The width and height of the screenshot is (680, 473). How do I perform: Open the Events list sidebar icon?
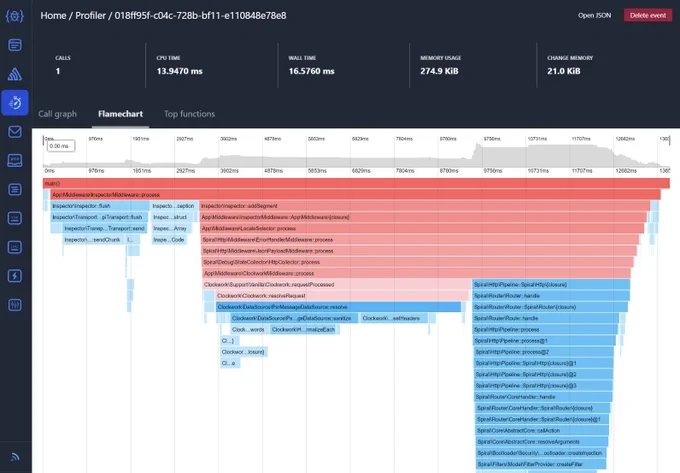[15, 45]
